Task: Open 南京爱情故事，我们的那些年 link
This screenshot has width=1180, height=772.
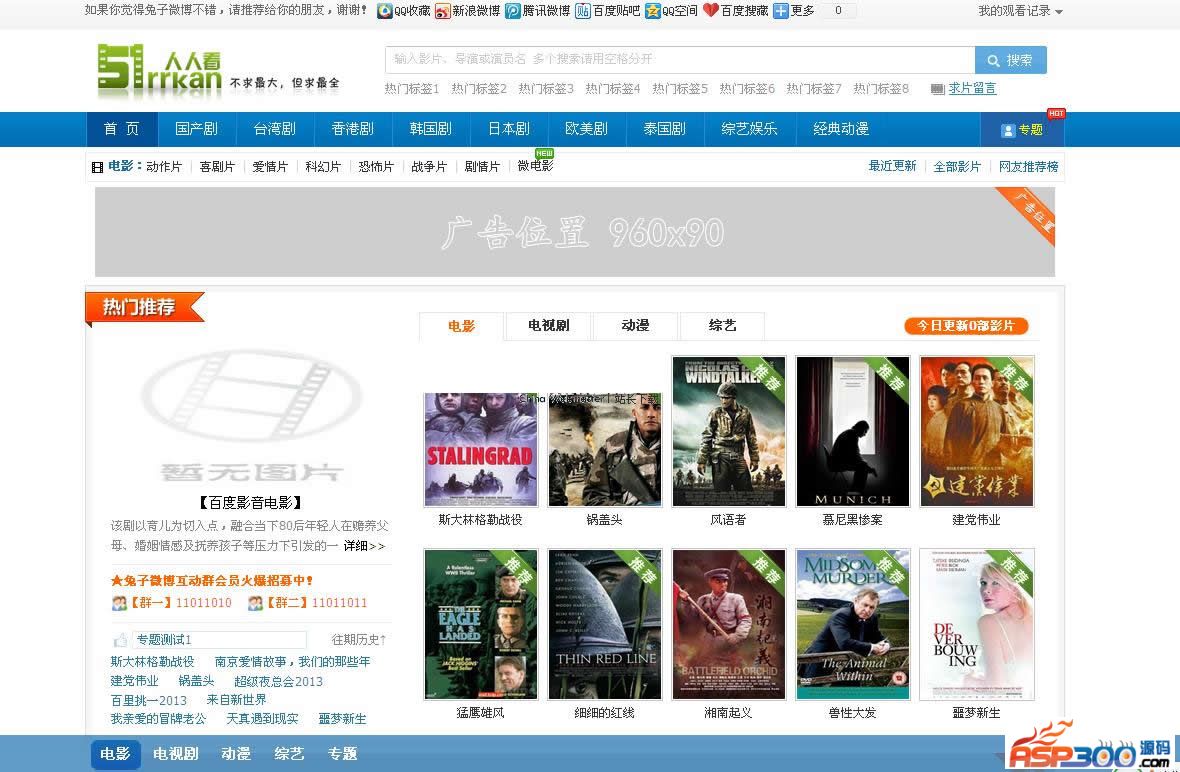Action: [x=293, y=662]
